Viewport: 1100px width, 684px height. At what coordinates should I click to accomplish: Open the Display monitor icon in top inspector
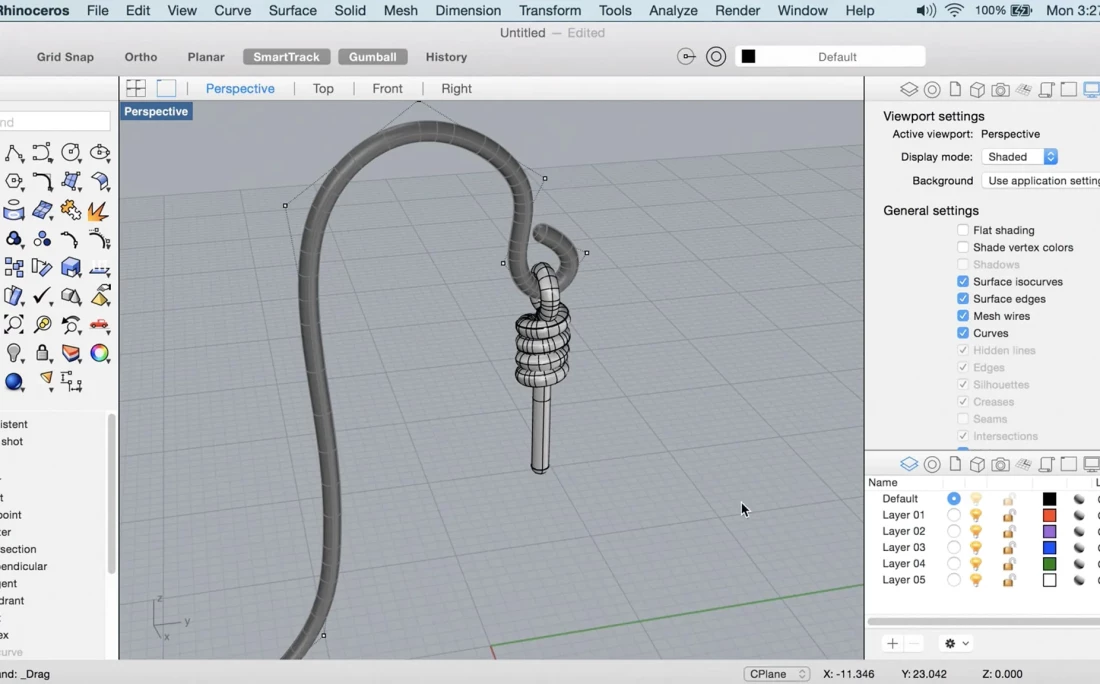point(1091,90)
